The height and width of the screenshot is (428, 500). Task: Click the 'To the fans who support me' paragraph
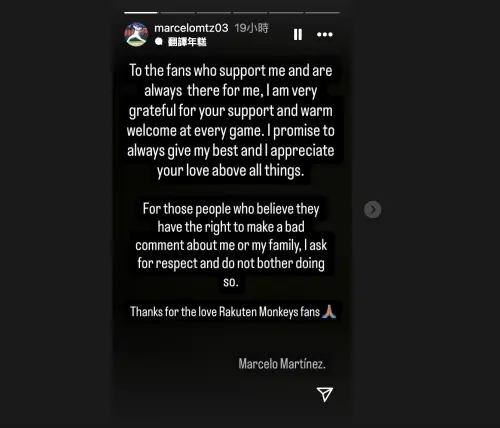tap(231, 121)
